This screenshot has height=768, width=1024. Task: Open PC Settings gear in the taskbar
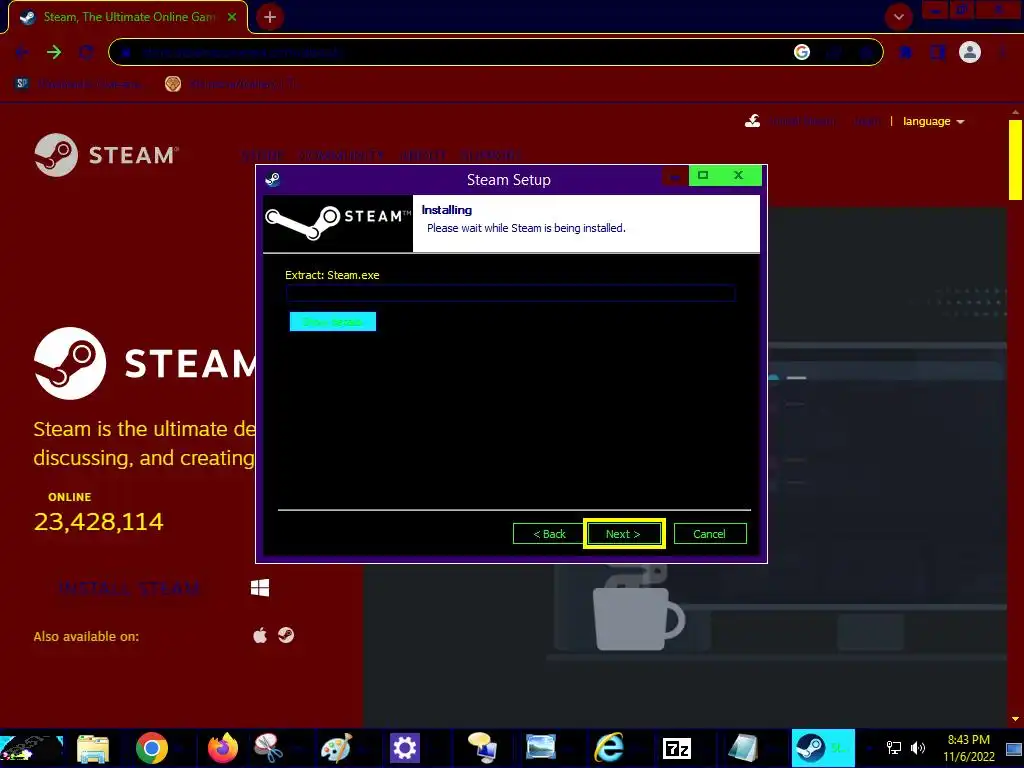click(404, 748)
